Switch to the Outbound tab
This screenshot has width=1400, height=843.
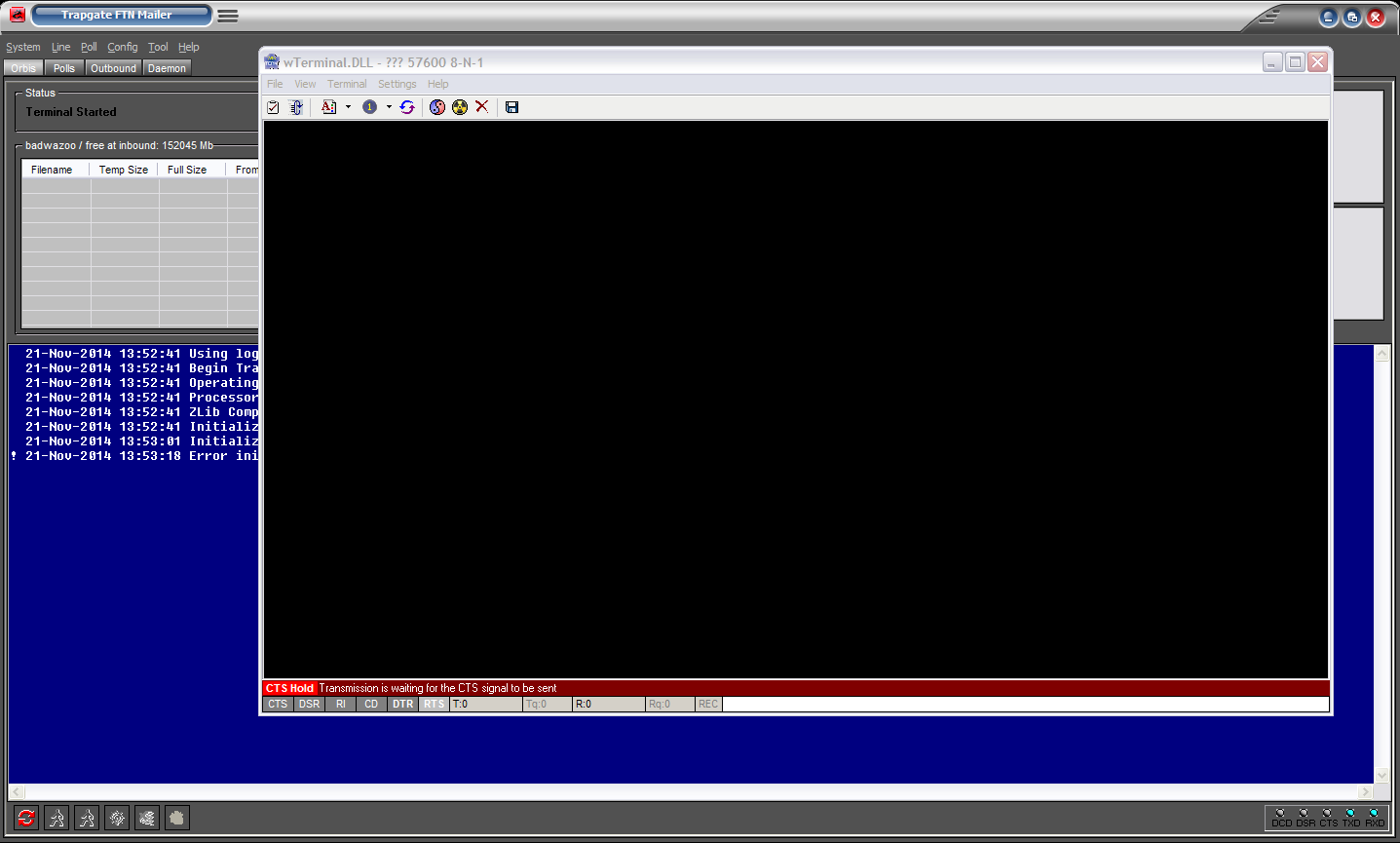(113, 67)
